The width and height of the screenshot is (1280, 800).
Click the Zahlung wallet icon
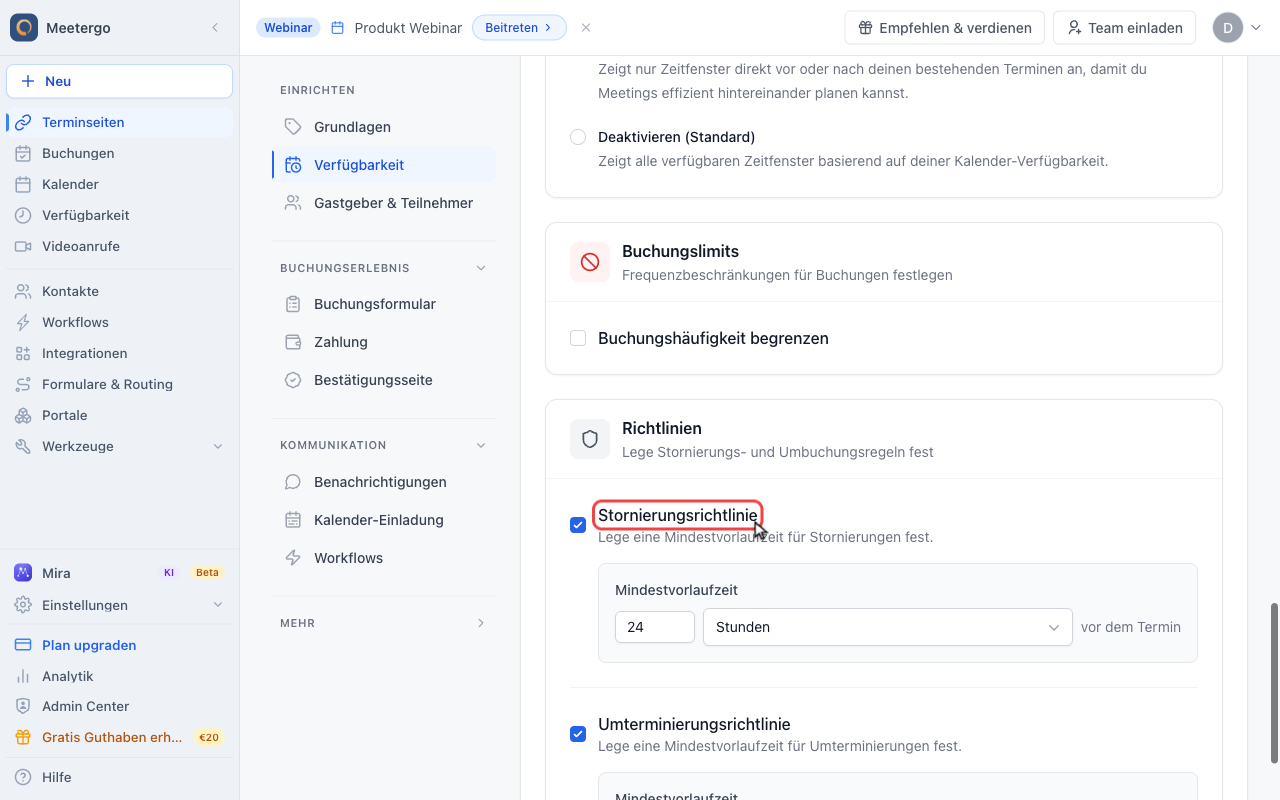[x=293, y=342]
